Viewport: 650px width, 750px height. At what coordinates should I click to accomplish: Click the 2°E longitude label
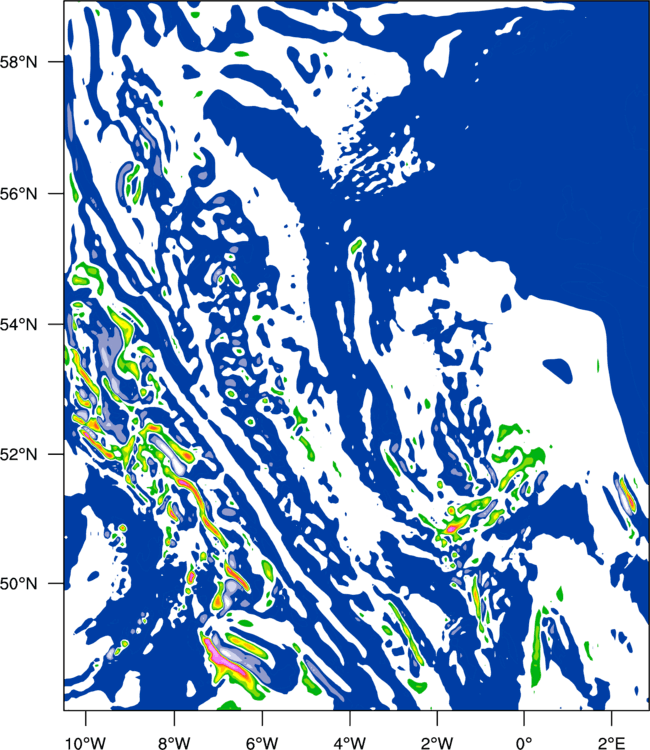[x=612, y=743]
